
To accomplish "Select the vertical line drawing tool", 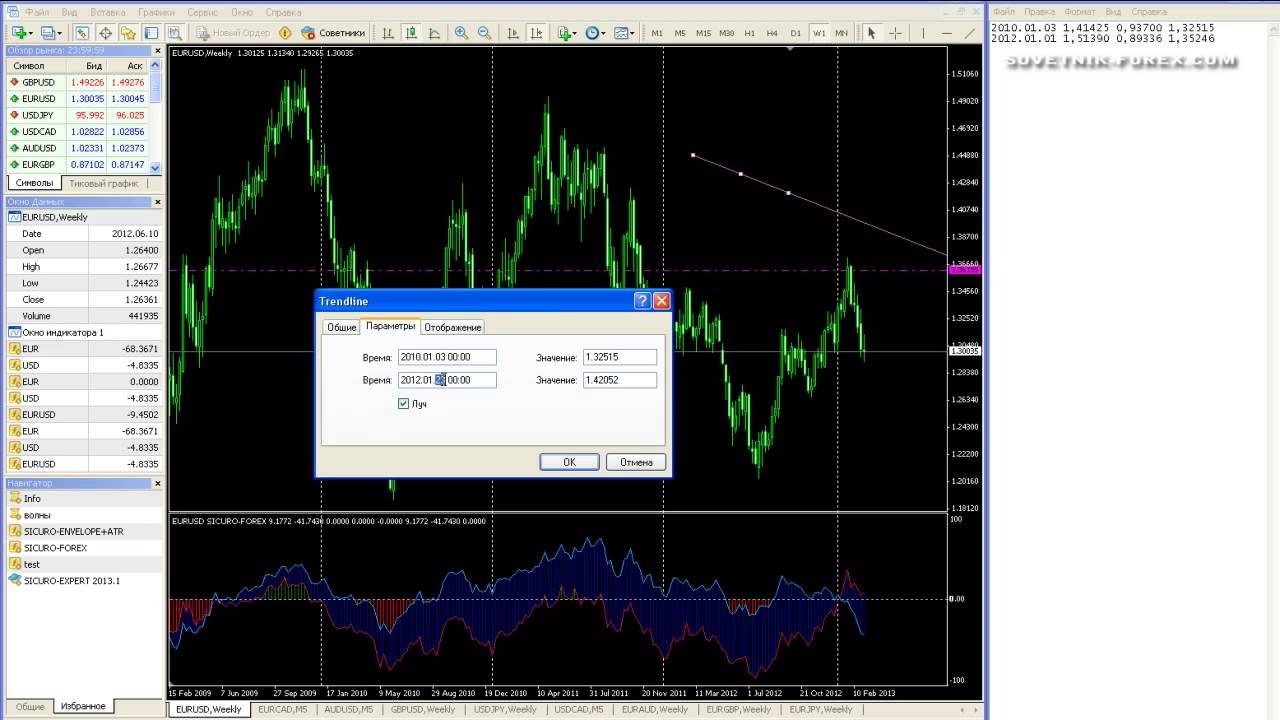I will (x=923, y=33).
